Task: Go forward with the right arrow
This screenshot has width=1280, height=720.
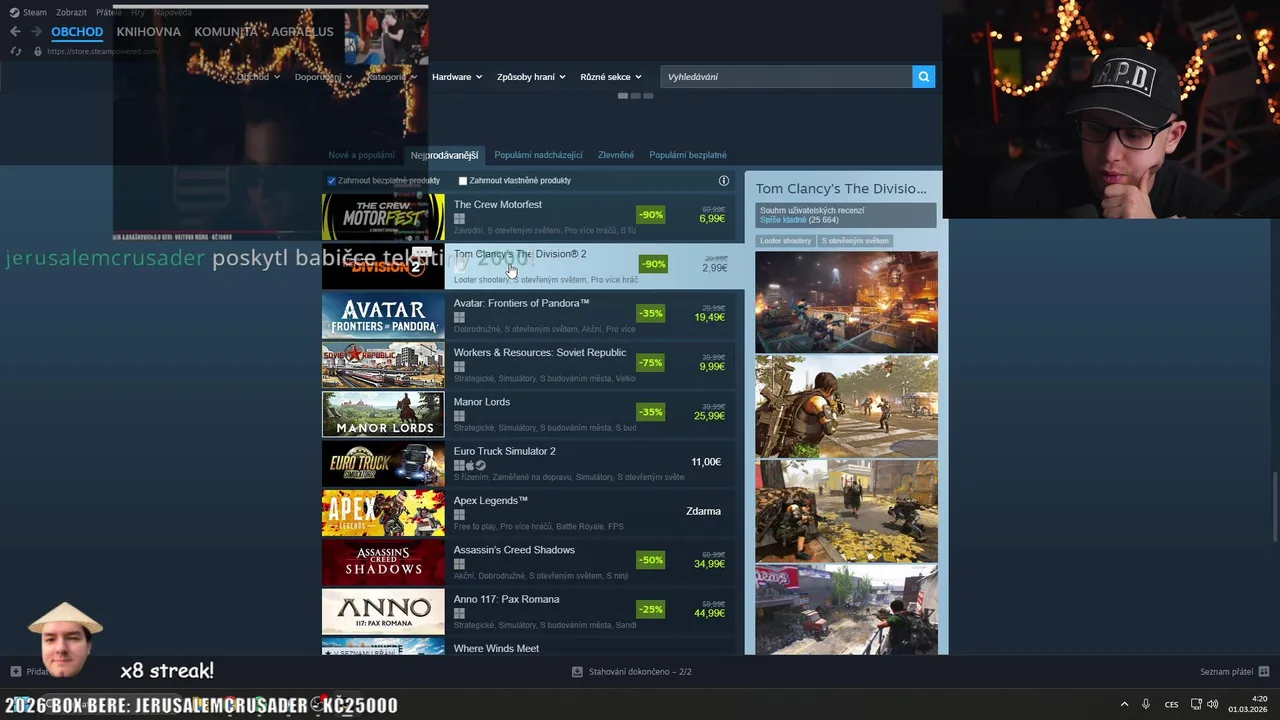Action: point(37,31)
